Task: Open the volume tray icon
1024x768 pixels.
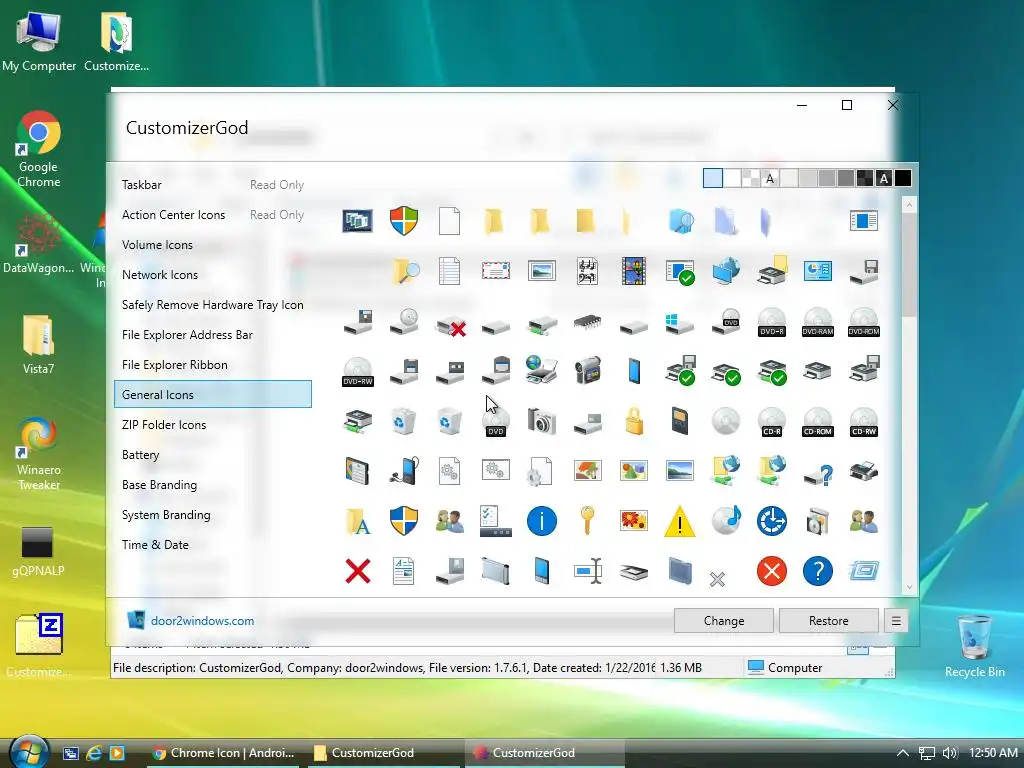Action: tap(950, 753)
